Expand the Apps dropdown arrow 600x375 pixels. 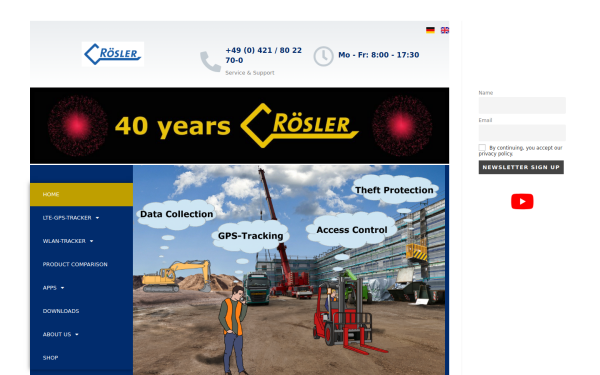(62, 288)
